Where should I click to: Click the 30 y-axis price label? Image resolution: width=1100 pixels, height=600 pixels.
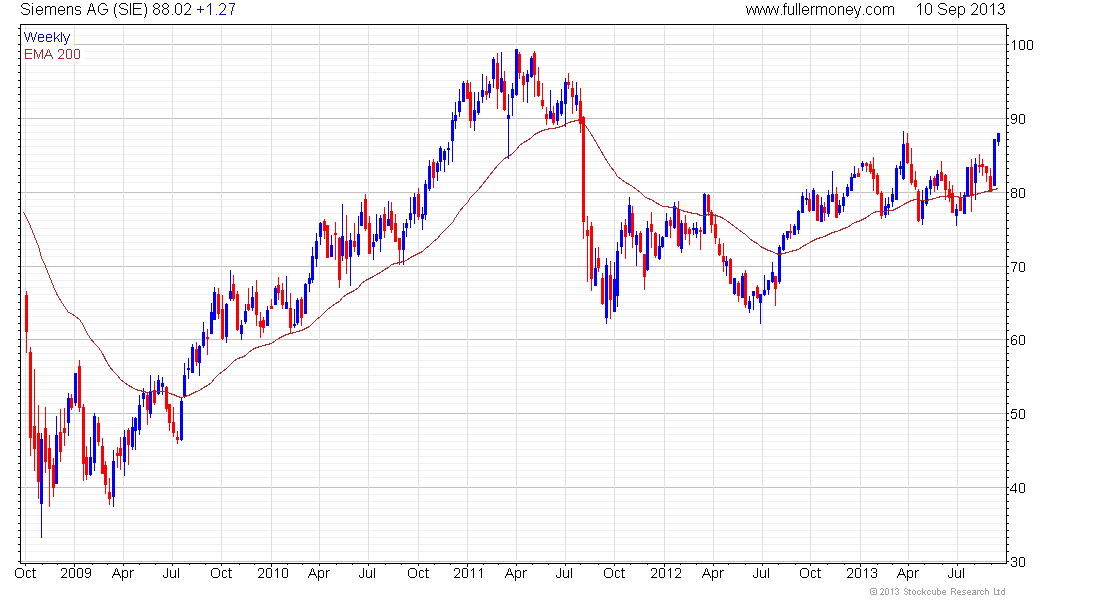pos(1018,562)
